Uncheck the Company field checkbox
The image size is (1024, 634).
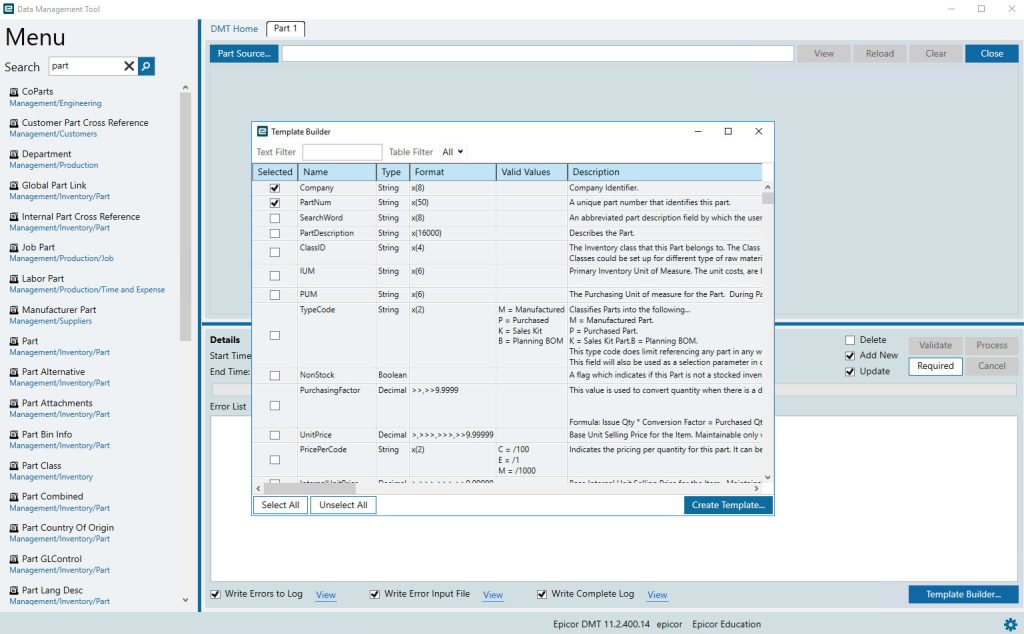[x=275, y=188]
